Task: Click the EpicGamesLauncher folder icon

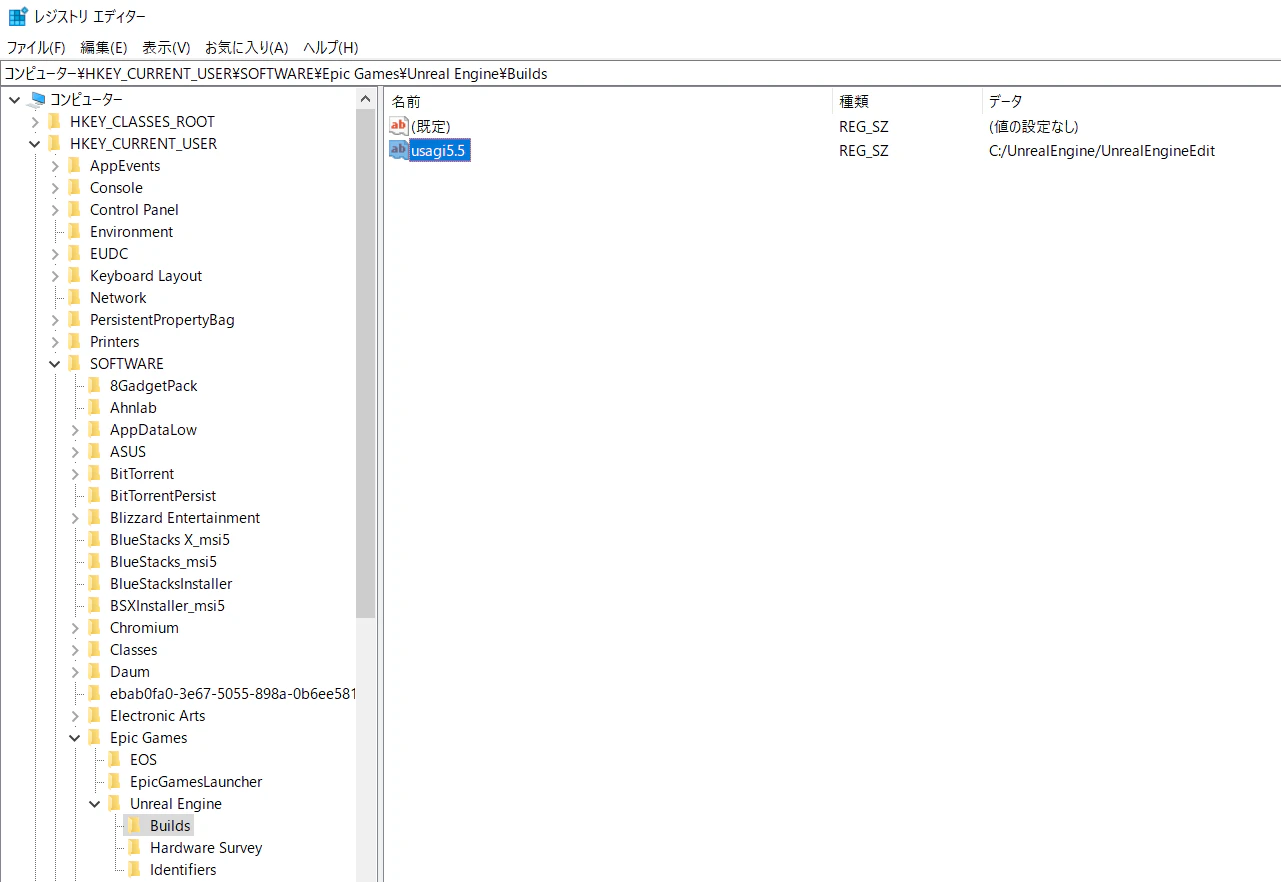Action: point(114,781)
